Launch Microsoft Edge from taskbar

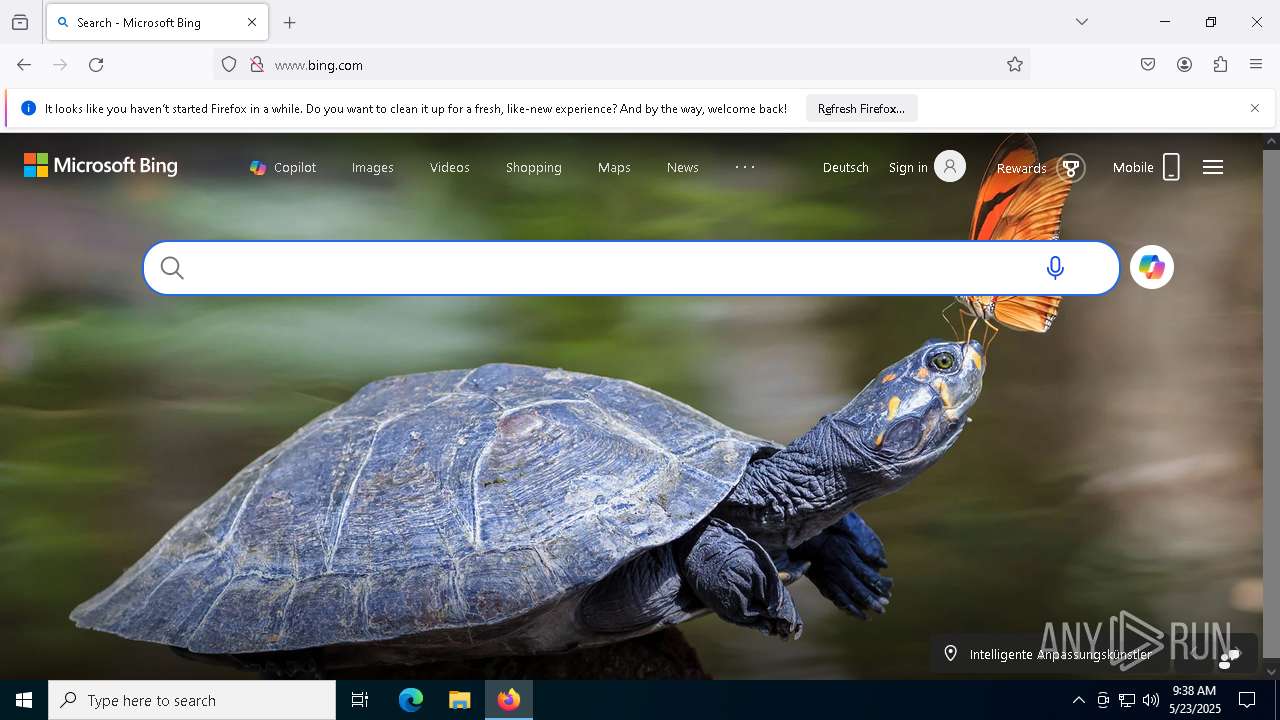click(x=411, y=700)
